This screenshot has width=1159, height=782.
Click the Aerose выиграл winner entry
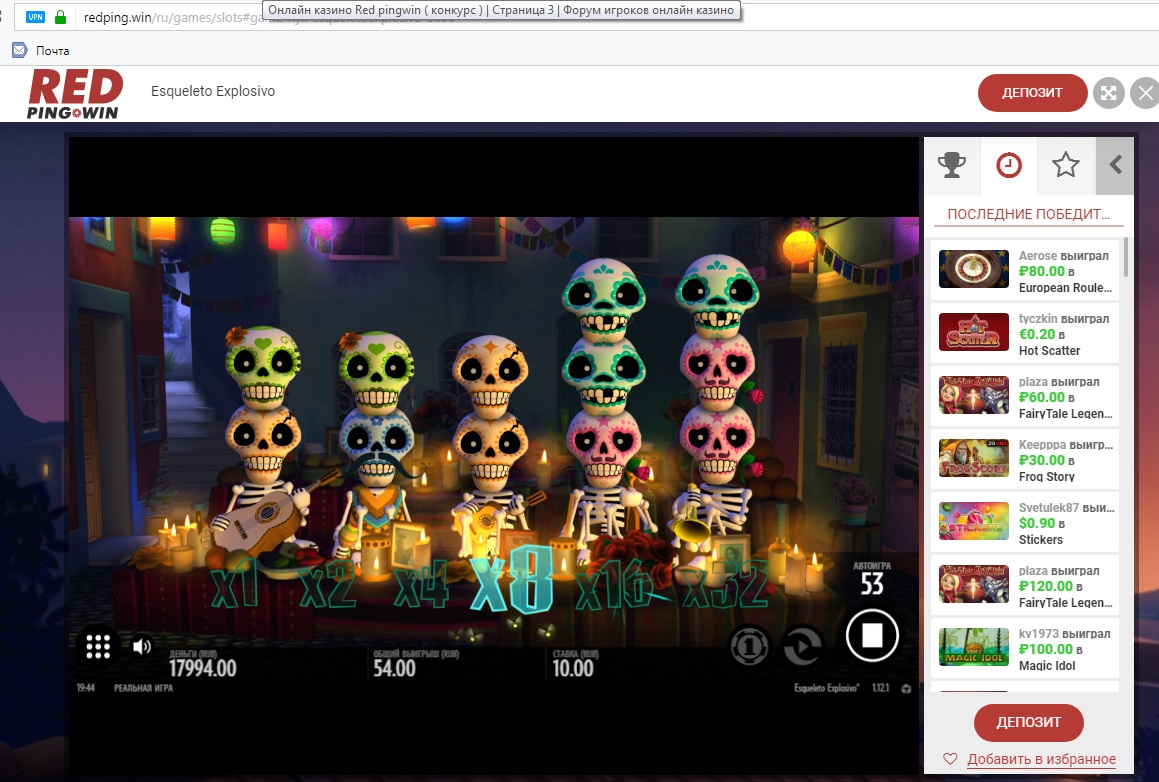1025,270
